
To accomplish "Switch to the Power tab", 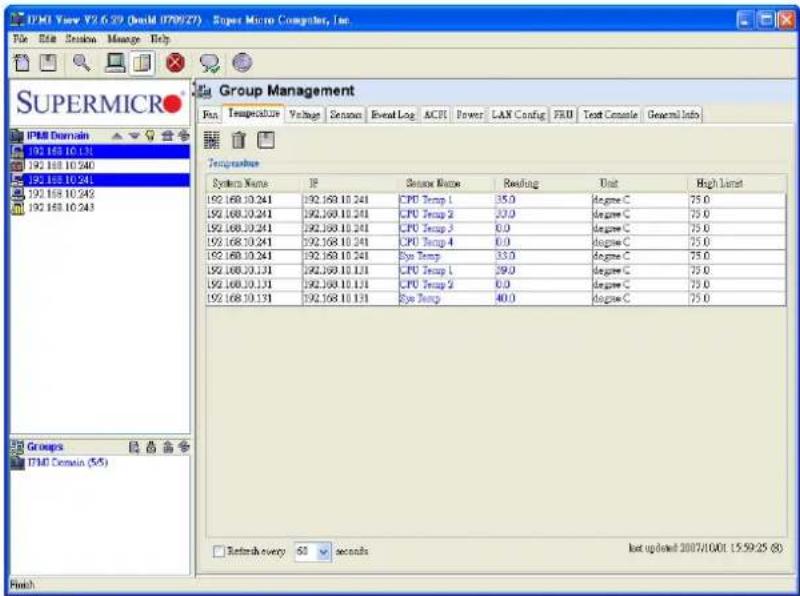I will 469,114.
